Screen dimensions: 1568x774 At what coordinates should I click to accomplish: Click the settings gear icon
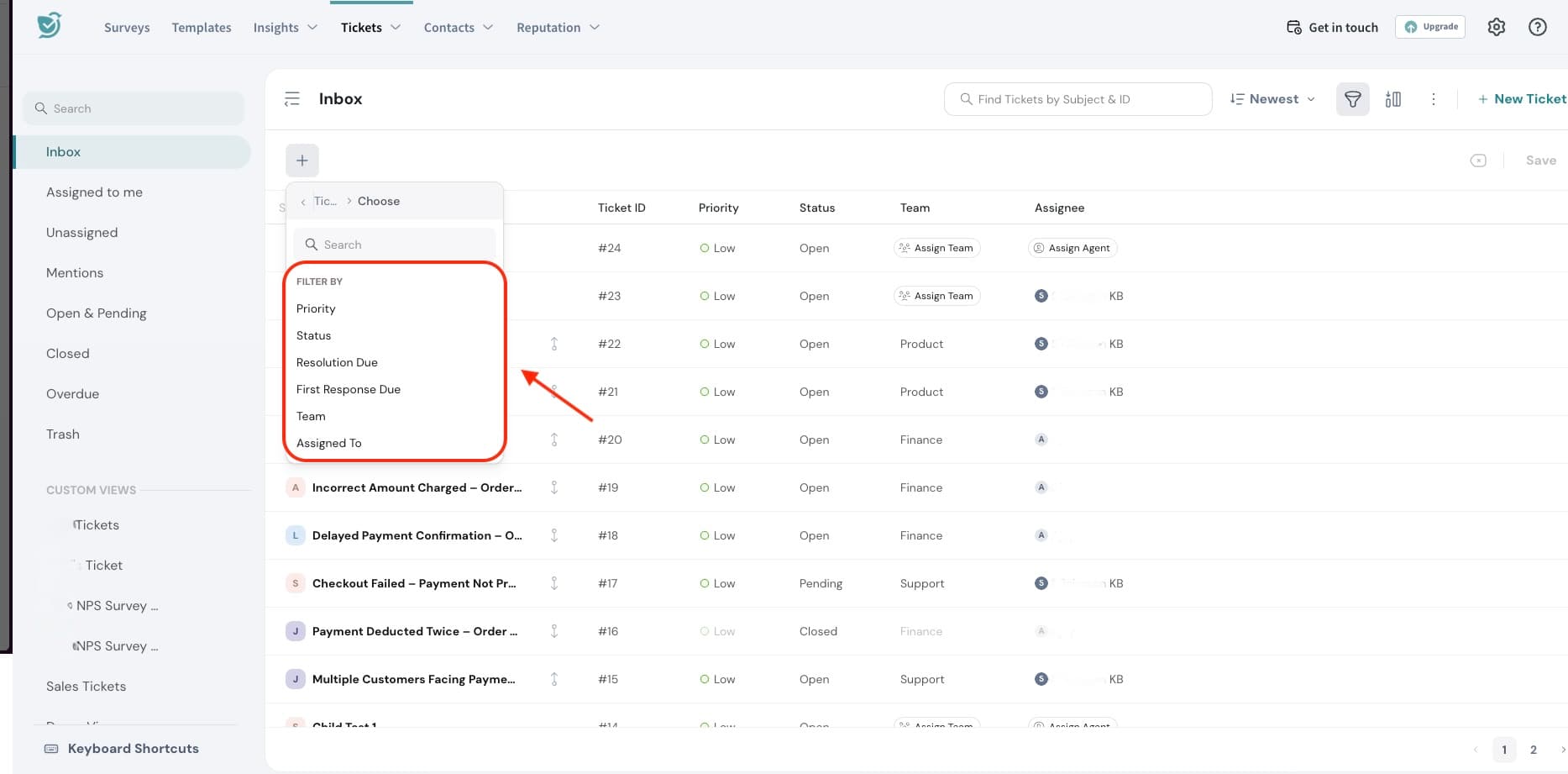click(1496, 27)
